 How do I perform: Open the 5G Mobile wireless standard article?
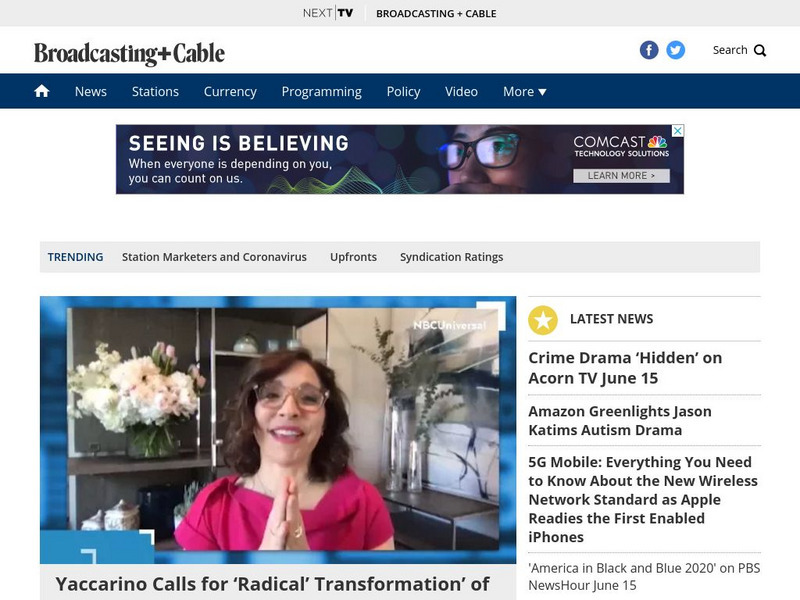pyautogui.click(x=643, y=499)
